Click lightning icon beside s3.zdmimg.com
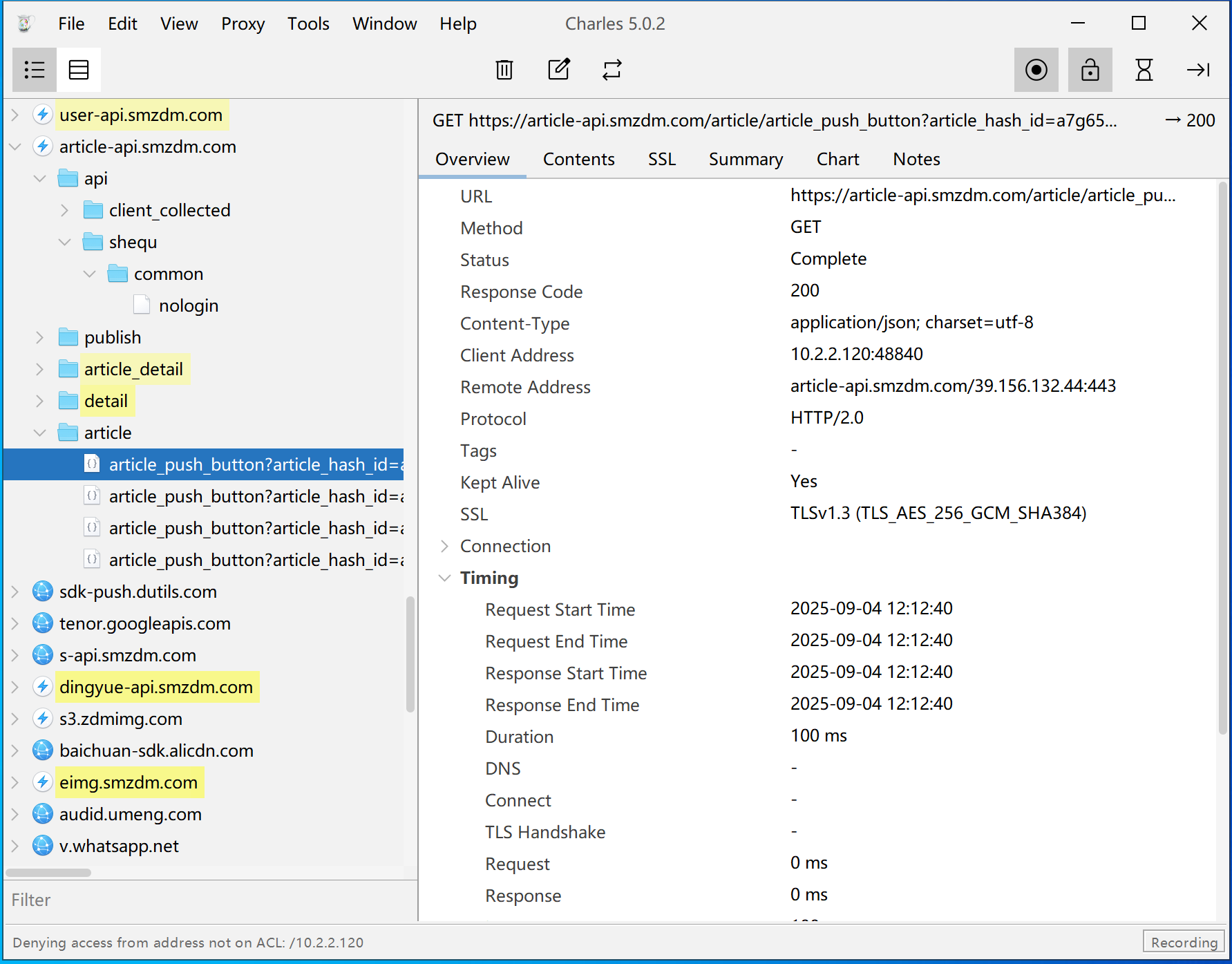 (43, 719)
